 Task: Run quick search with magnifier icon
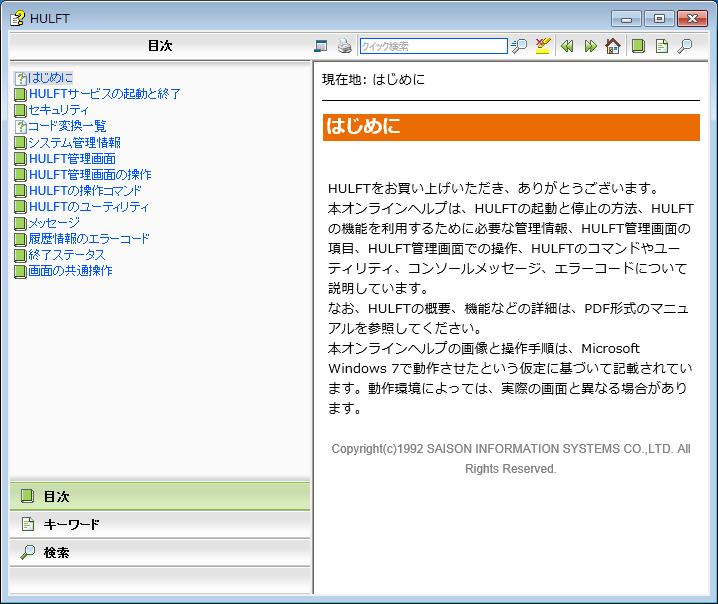click(519, 46)
